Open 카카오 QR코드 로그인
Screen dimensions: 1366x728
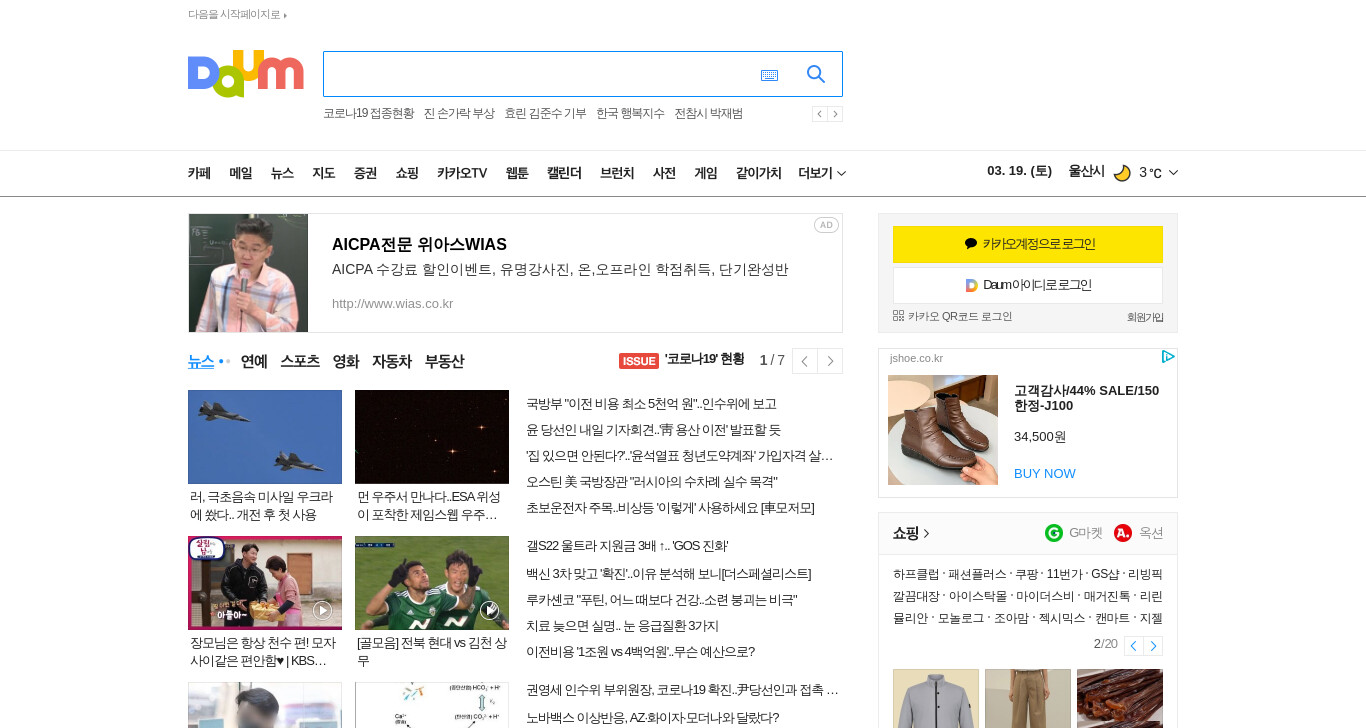pos(952,316)
